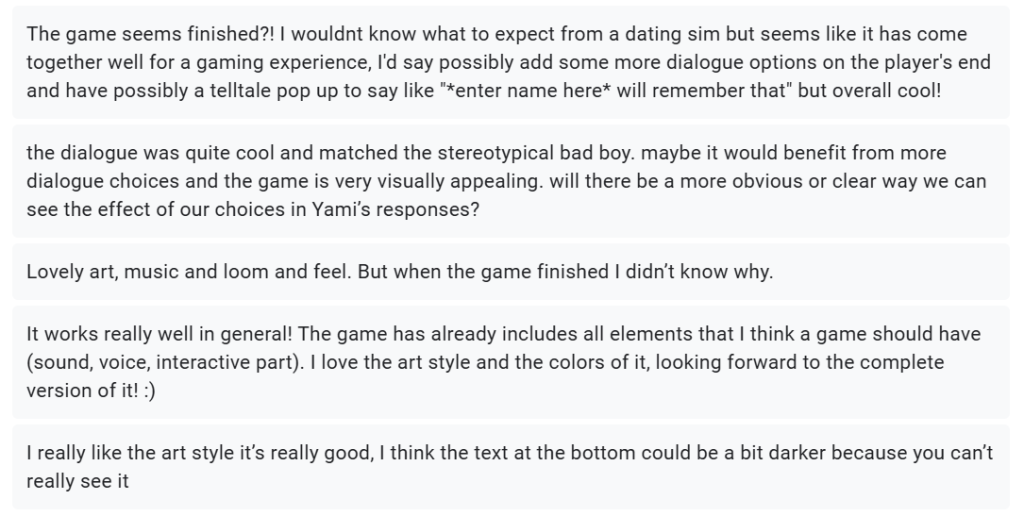The height and width of the screenshot is (516, 1024).
Task: Select the 'Lovely art, music and loom' response
Action: (x=511, y=272)
